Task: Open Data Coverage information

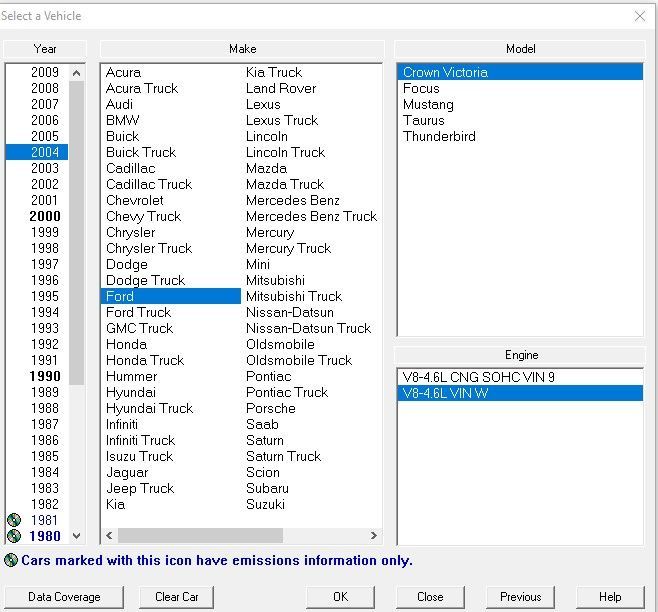Action: [x=64, y=597]
